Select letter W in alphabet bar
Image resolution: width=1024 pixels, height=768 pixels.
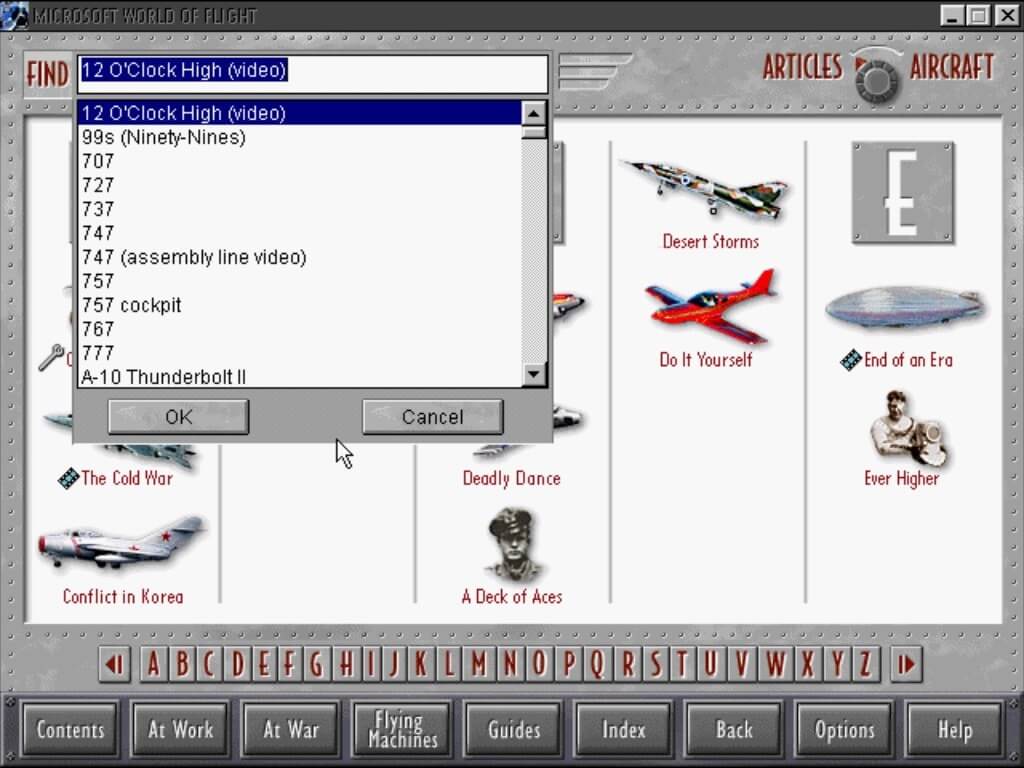[775, 665]
